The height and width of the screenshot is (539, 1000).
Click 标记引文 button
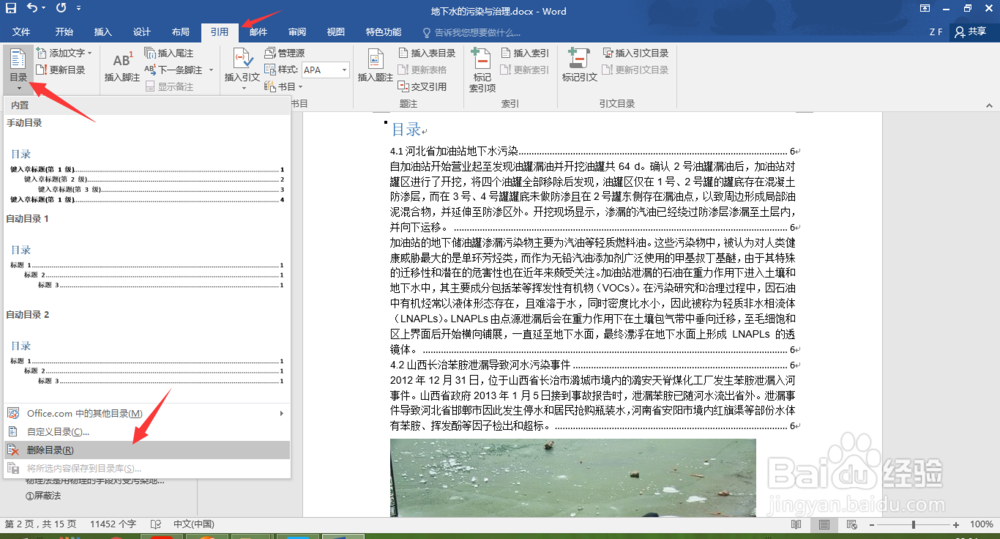(579, 66)
